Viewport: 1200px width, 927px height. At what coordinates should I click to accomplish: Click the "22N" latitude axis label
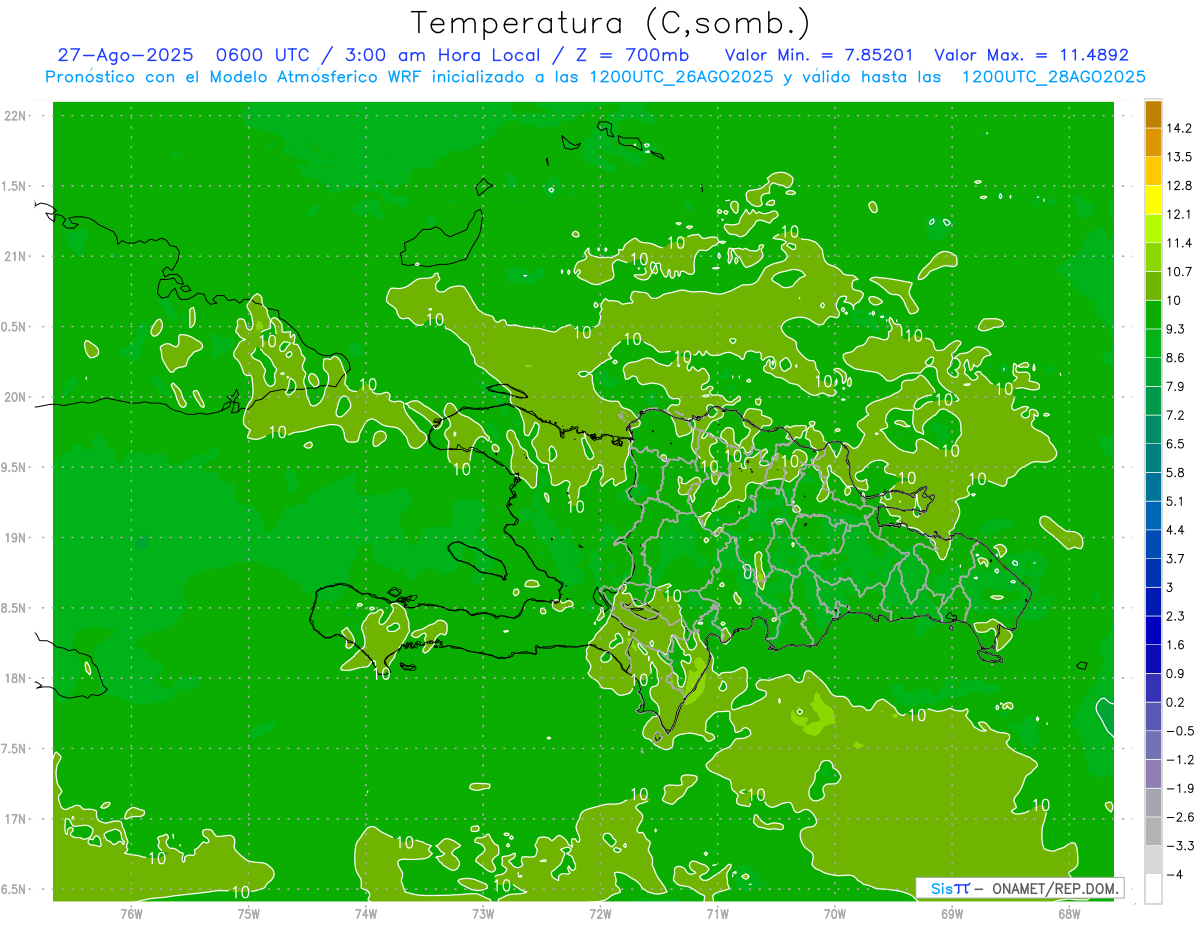pyautogui.click(x=16, y=116)
